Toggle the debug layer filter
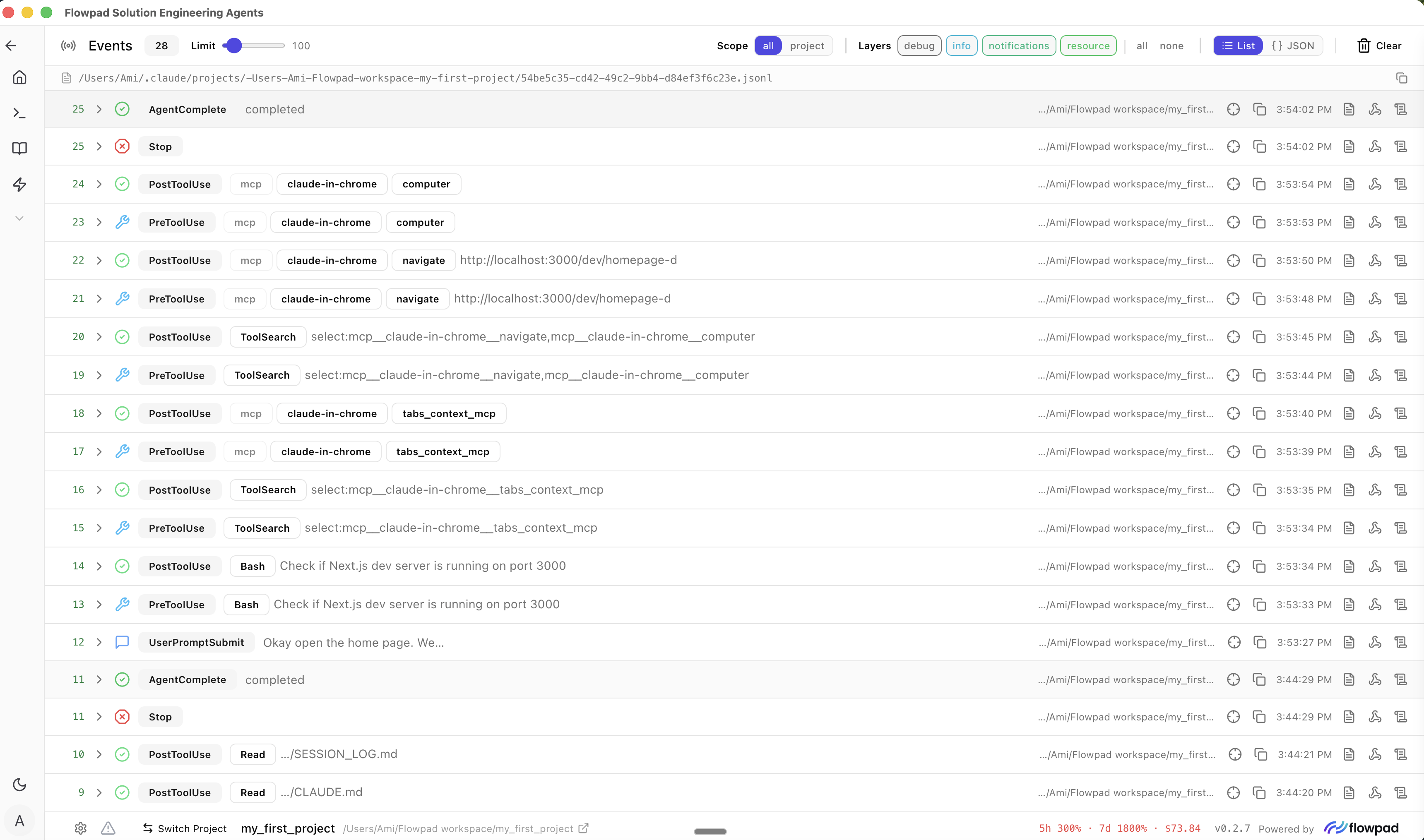Viewport: 1424px width, 840px height. (x=919, y=46)
